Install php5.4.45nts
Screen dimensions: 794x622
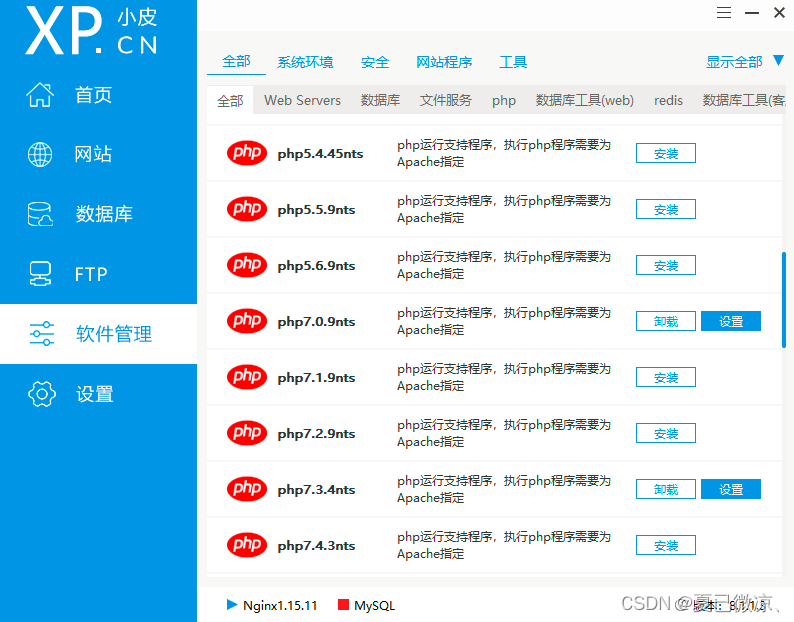(666, 153)
